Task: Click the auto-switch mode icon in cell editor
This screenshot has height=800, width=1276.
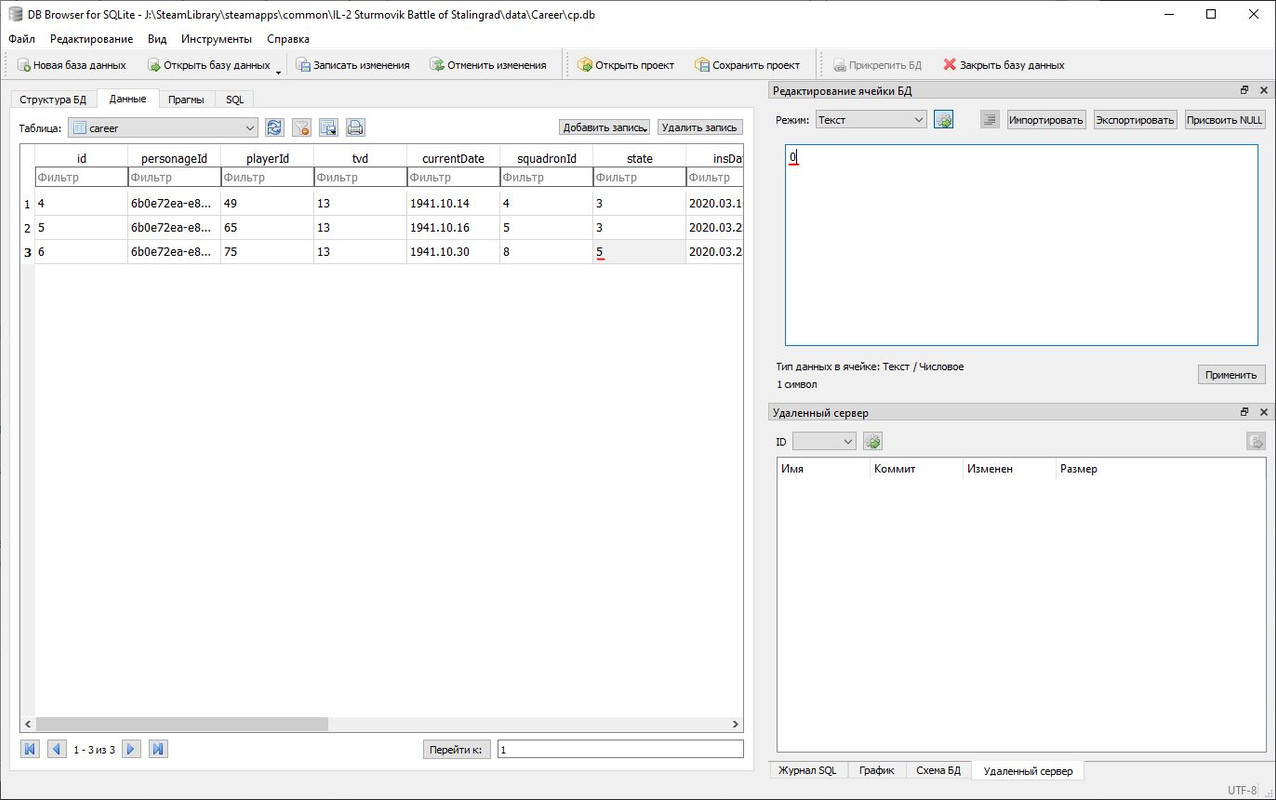Action: (943, 120)
